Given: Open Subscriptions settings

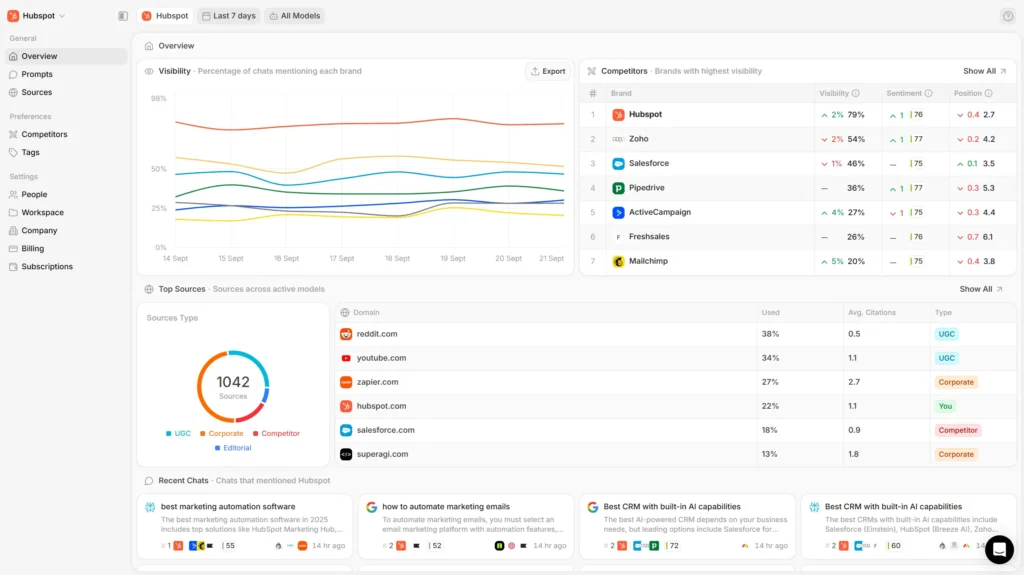Looking at the screenshot, I should pyautogui.click(x=65, y=267).
